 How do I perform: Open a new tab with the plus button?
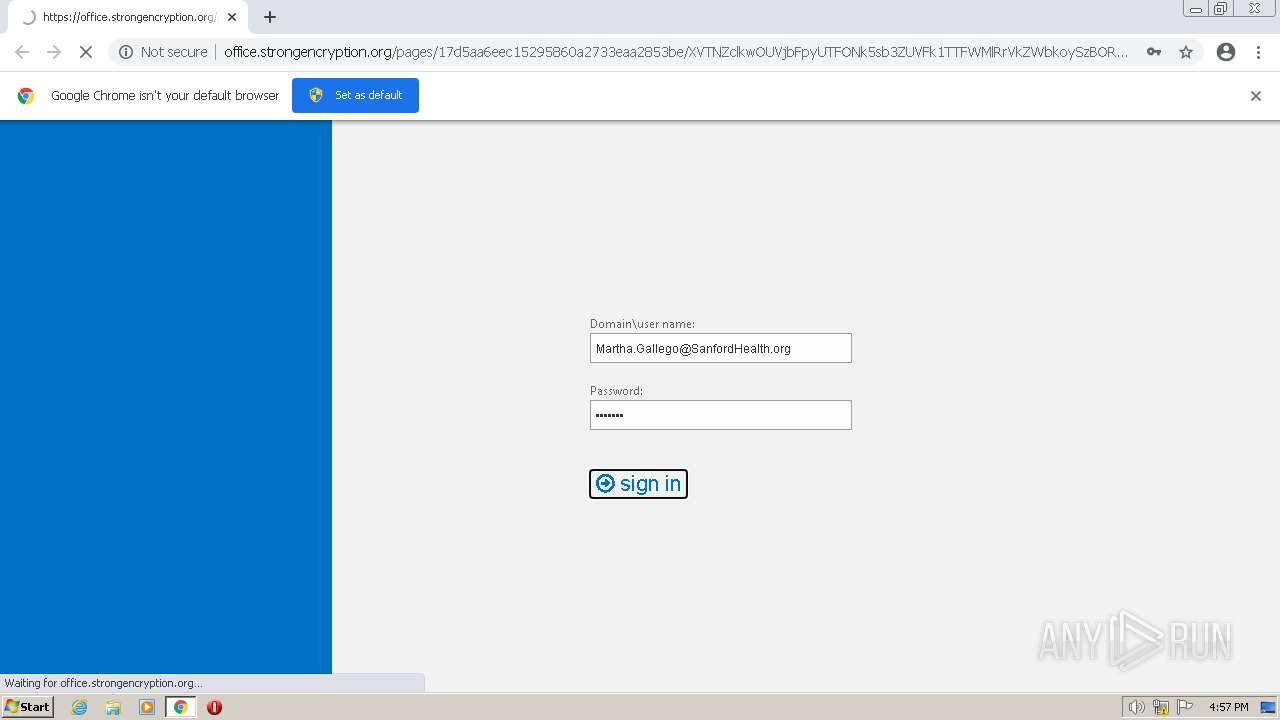point(270,17)
